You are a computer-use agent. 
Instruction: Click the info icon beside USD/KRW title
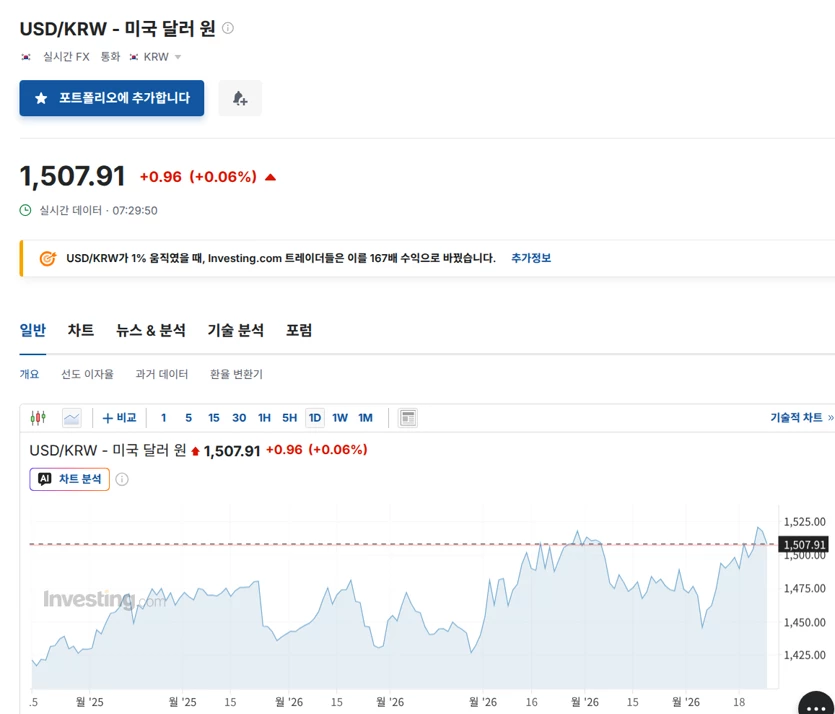click(227, 28)
